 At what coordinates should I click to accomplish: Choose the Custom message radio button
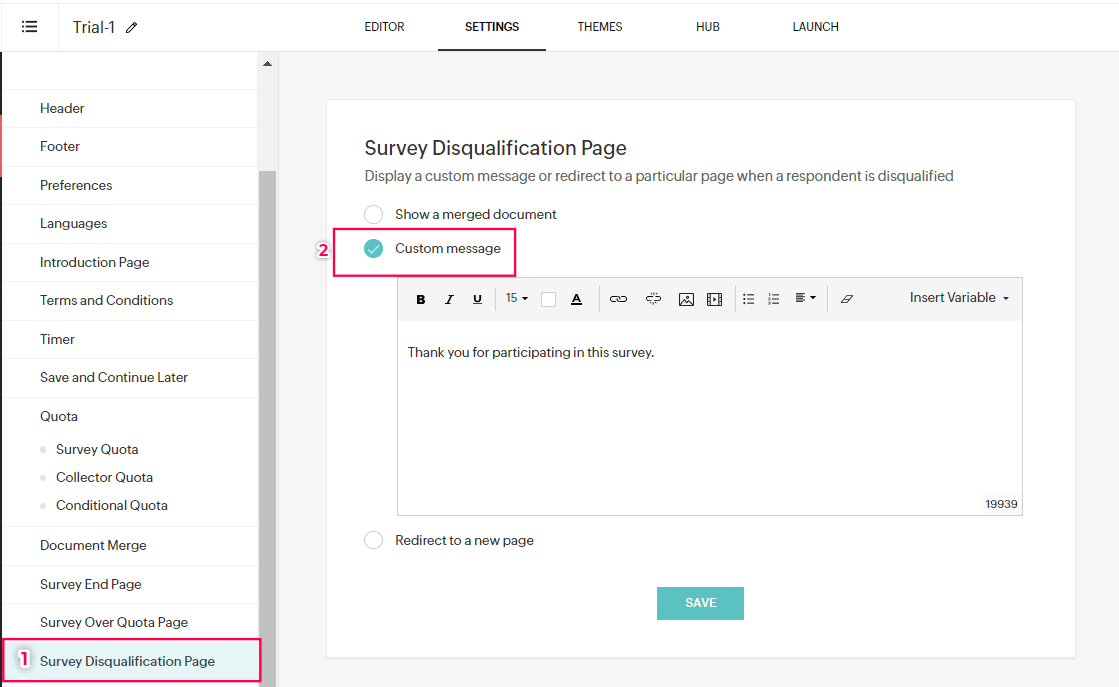[x=374, y=249]
